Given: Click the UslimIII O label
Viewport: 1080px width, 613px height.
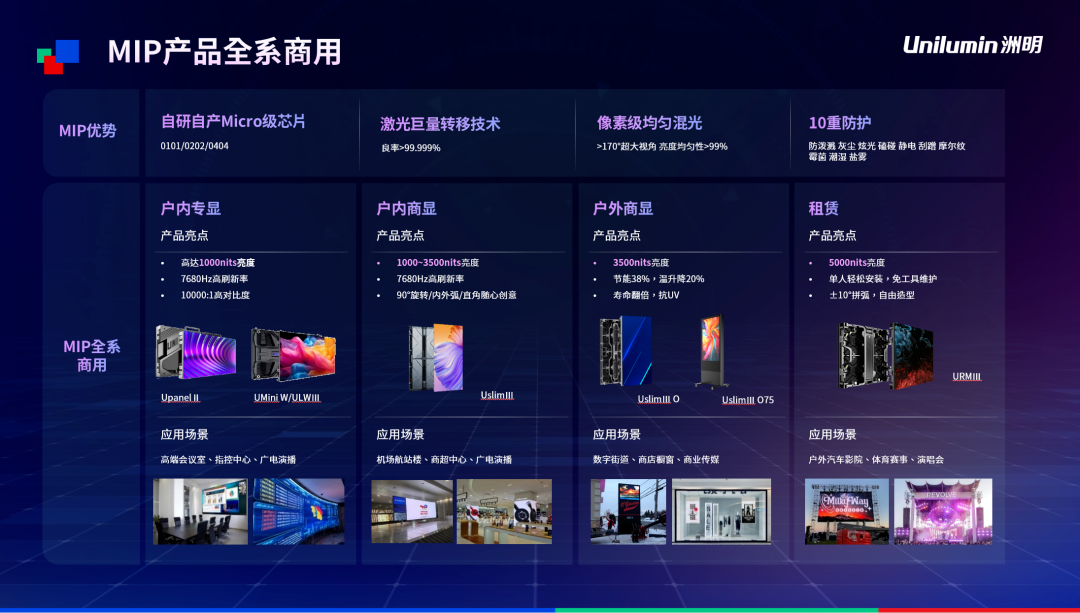Looking at the screenshot, I should pyautogui.click(x=658, y=399).
